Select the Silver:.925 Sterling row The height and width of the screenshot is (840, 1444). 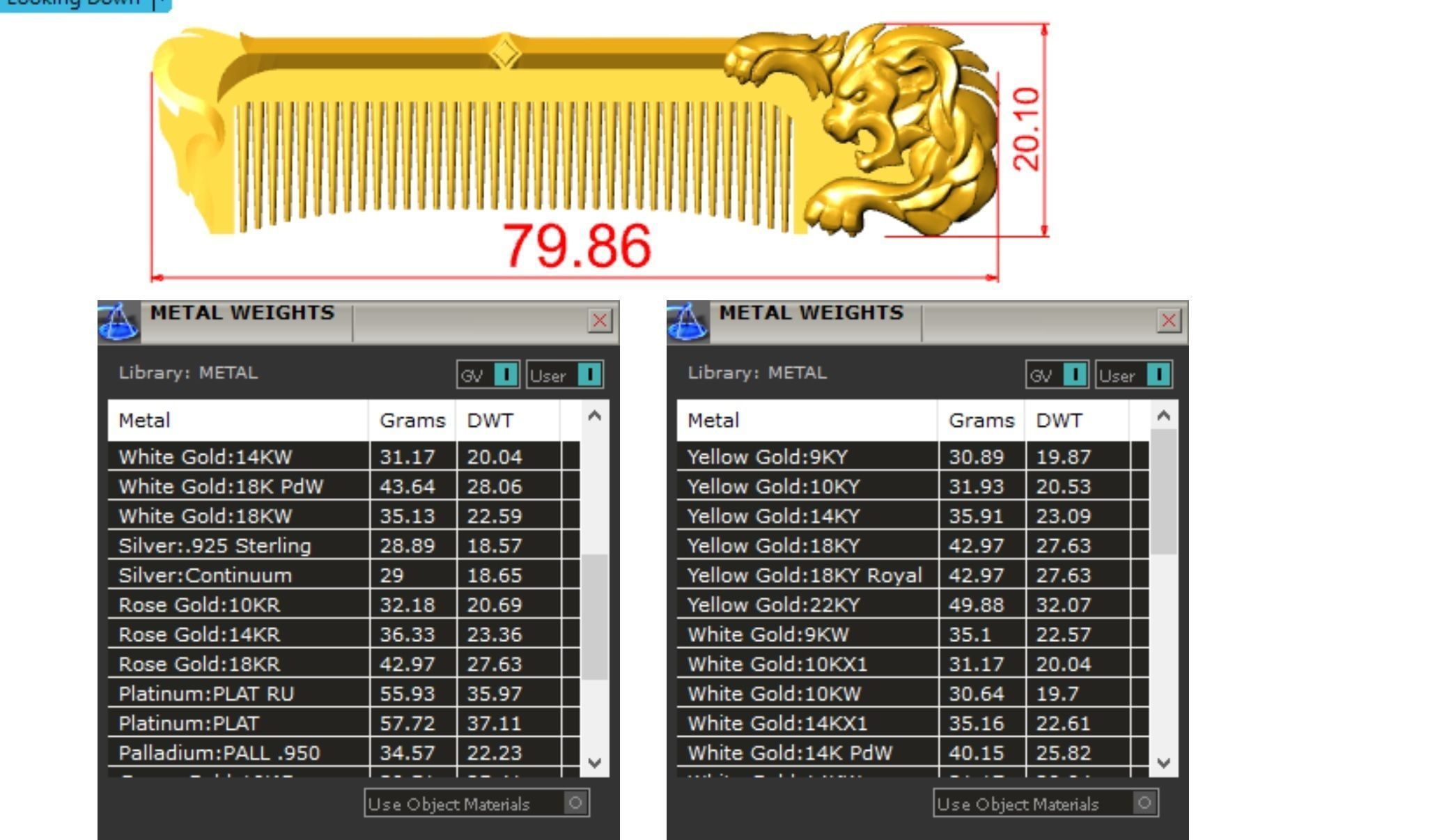(x=343, y=545)
